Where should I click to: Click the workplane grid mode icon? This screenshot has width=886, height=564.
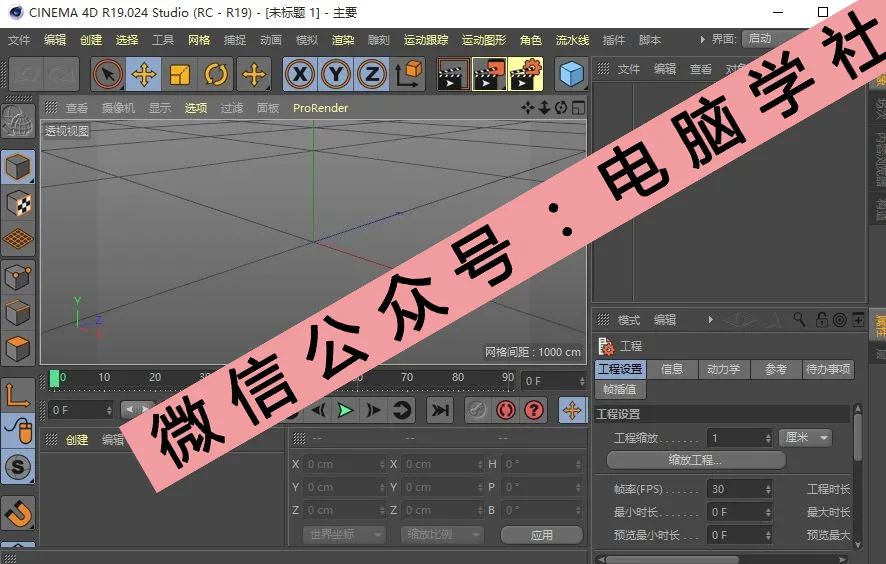point(18,239)
